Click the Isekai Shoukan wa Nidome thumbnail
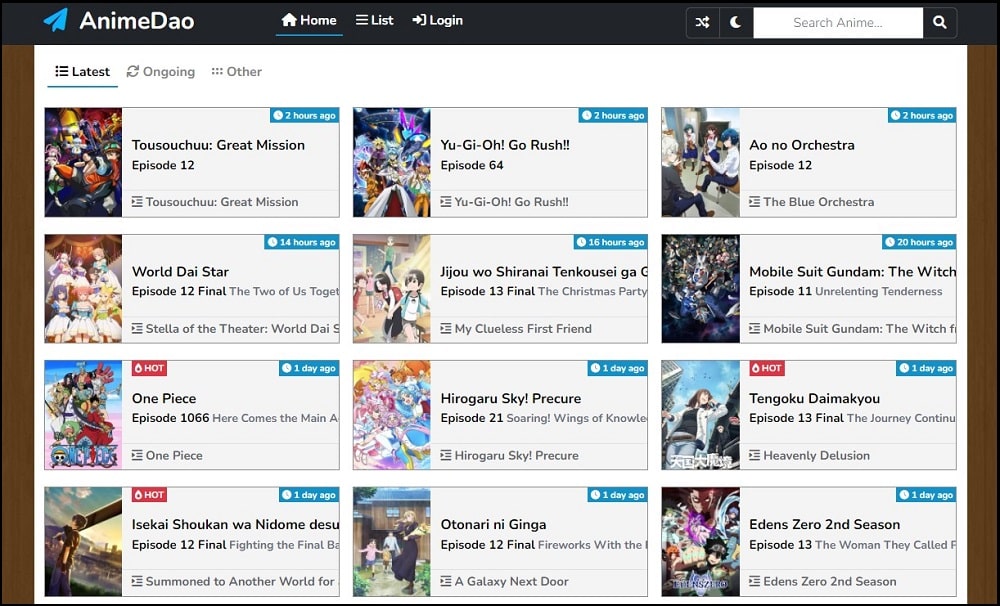The image size is (1000, 606). [83, 542]
